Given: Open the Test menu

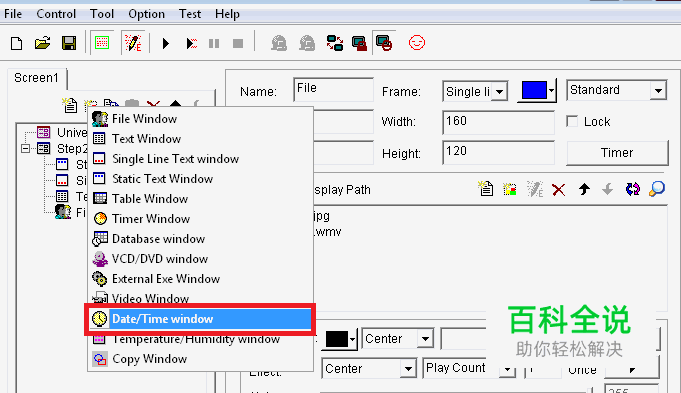Looking at the screenshot, I should pyautogui.click(x=190, y=14).
